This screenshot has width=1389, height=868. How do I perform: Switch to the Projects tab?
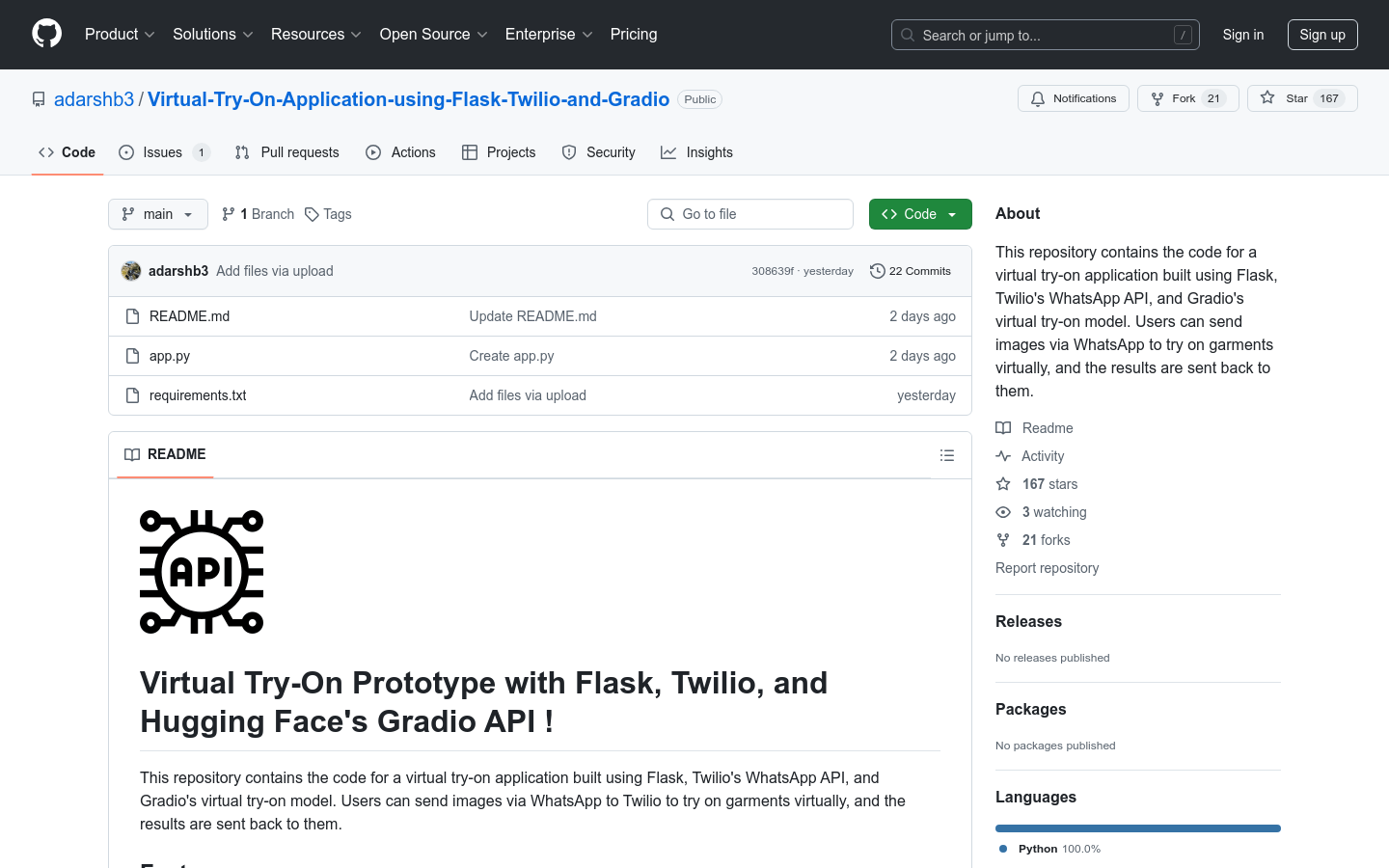[499, 152]
